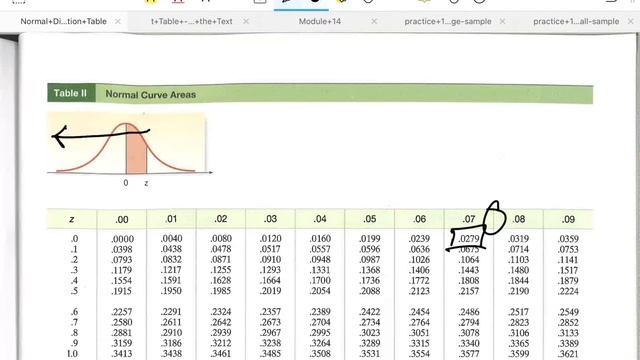Select the table value .0319

coord(519,238)
